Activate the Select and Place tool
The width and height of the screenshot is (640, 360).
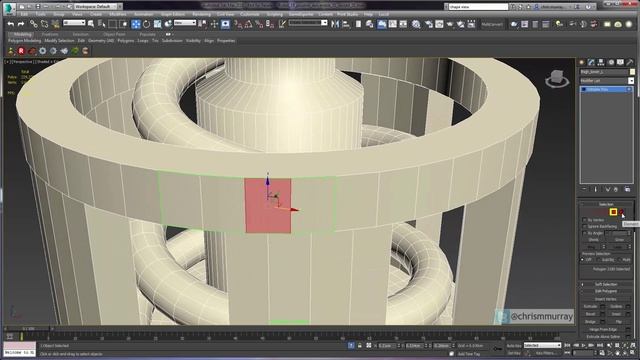tap(168, 24)
